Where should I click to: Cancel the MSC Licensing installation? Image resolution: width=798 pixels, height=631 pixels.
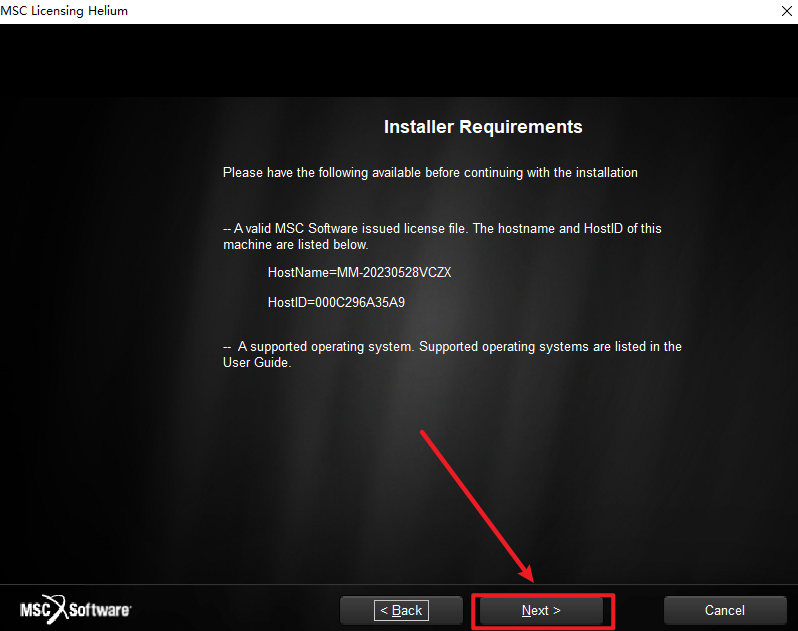[x=725, y=610]
